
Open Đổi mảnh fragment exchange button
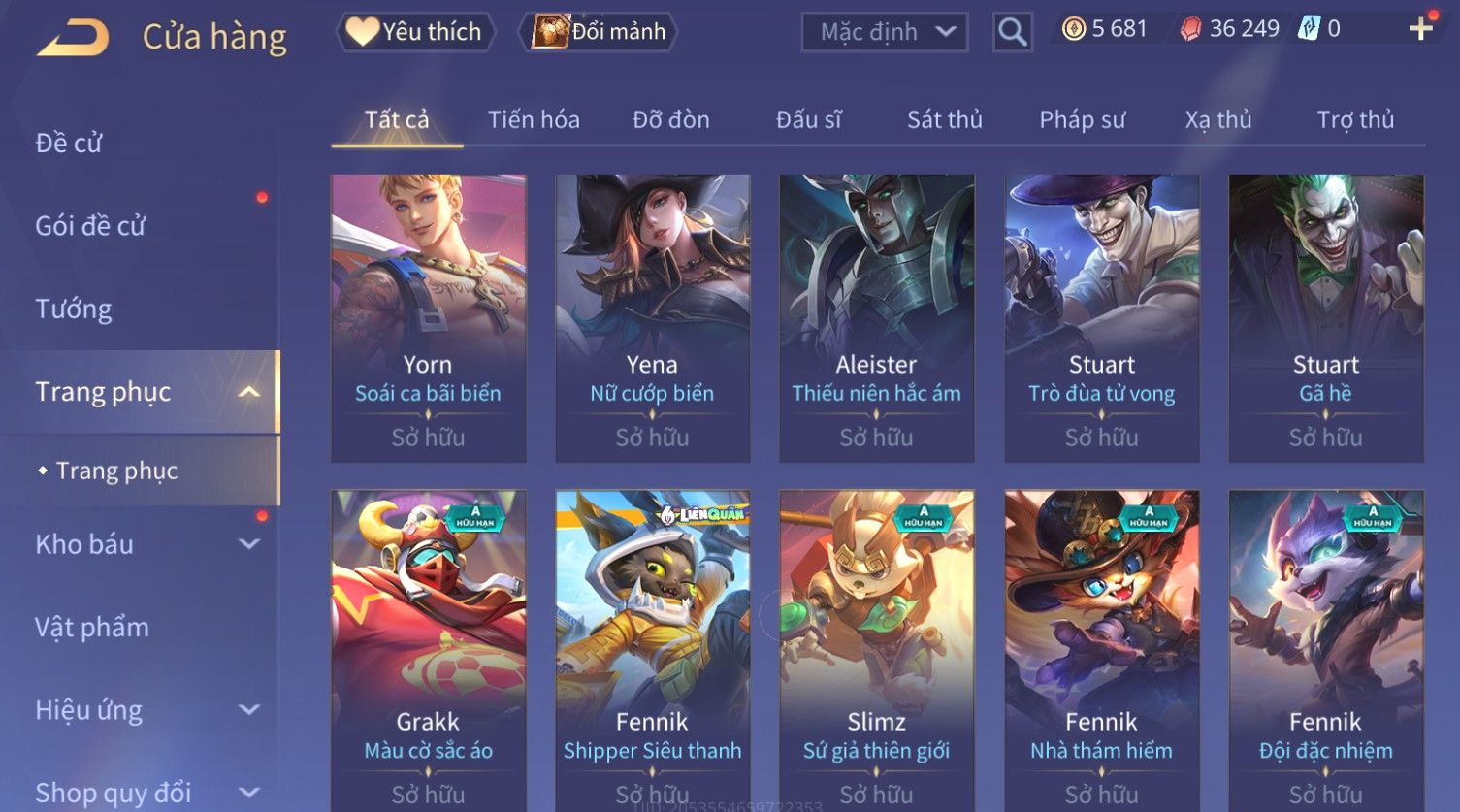click(599, 32)
